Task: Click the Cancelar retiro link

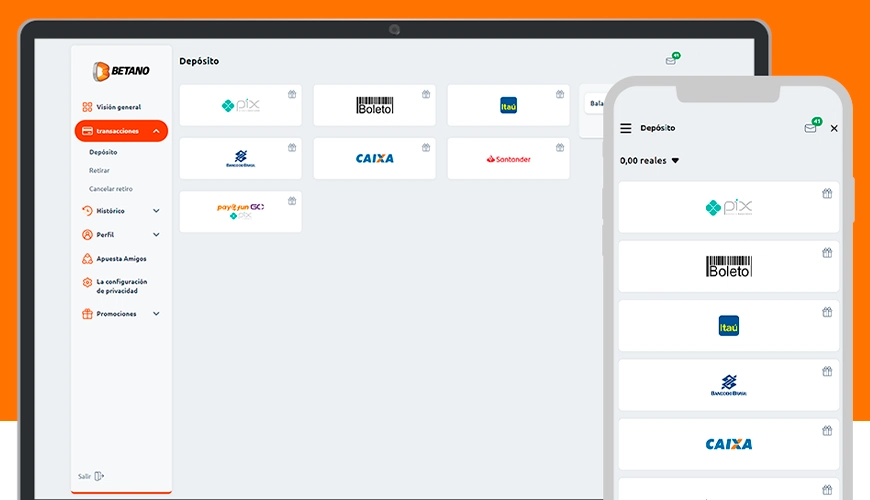Action: tap(111, 189)
